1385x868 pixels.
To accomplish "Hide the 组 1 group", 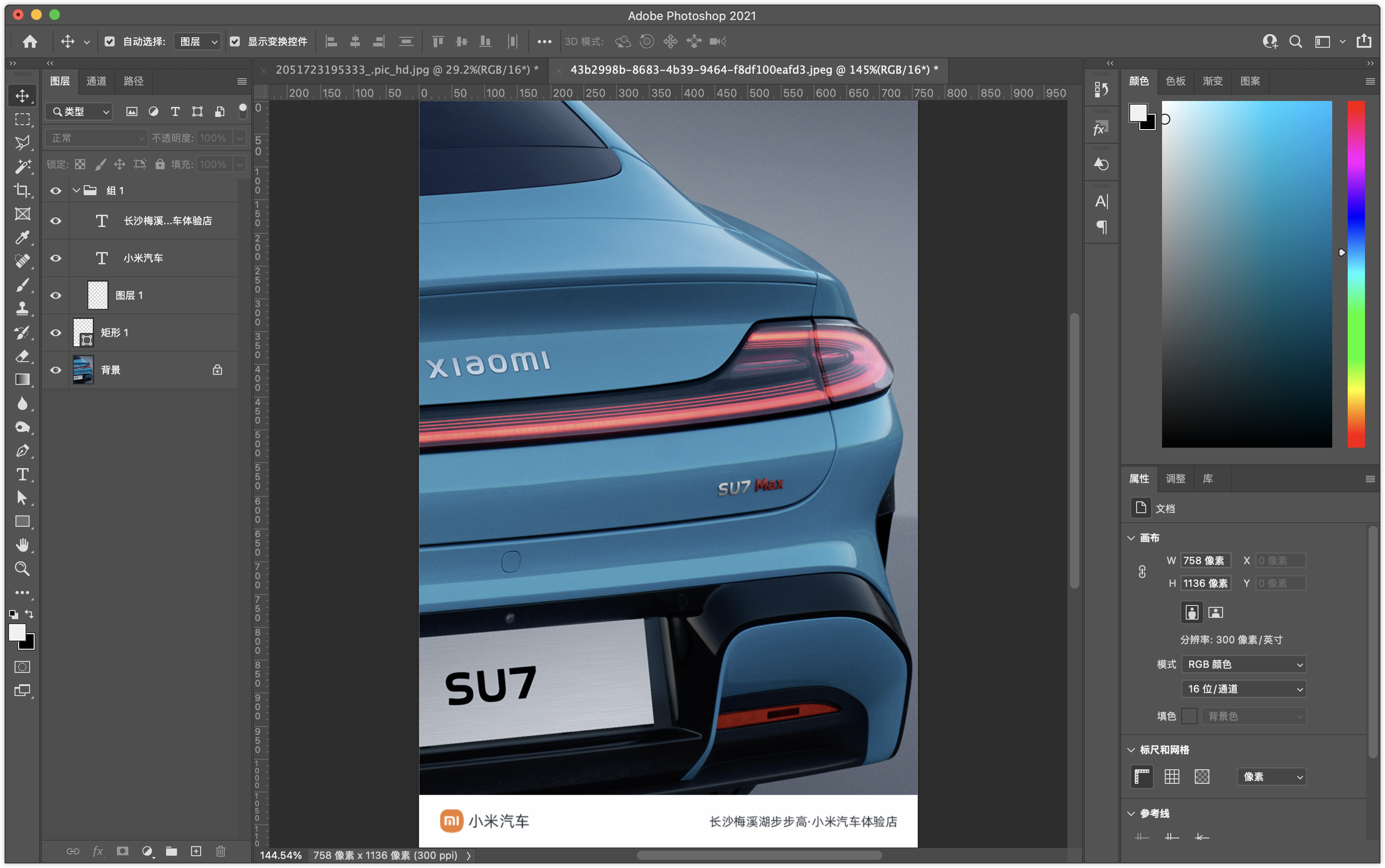I will pos(56,191).
